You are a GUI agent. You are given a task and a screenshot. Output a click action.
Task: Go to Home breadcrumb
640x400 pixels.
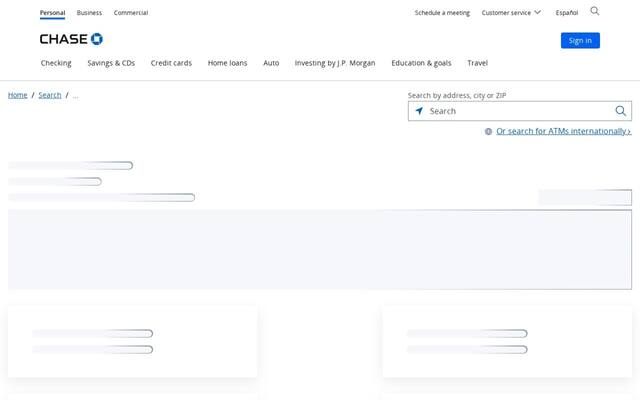[18, 95]
